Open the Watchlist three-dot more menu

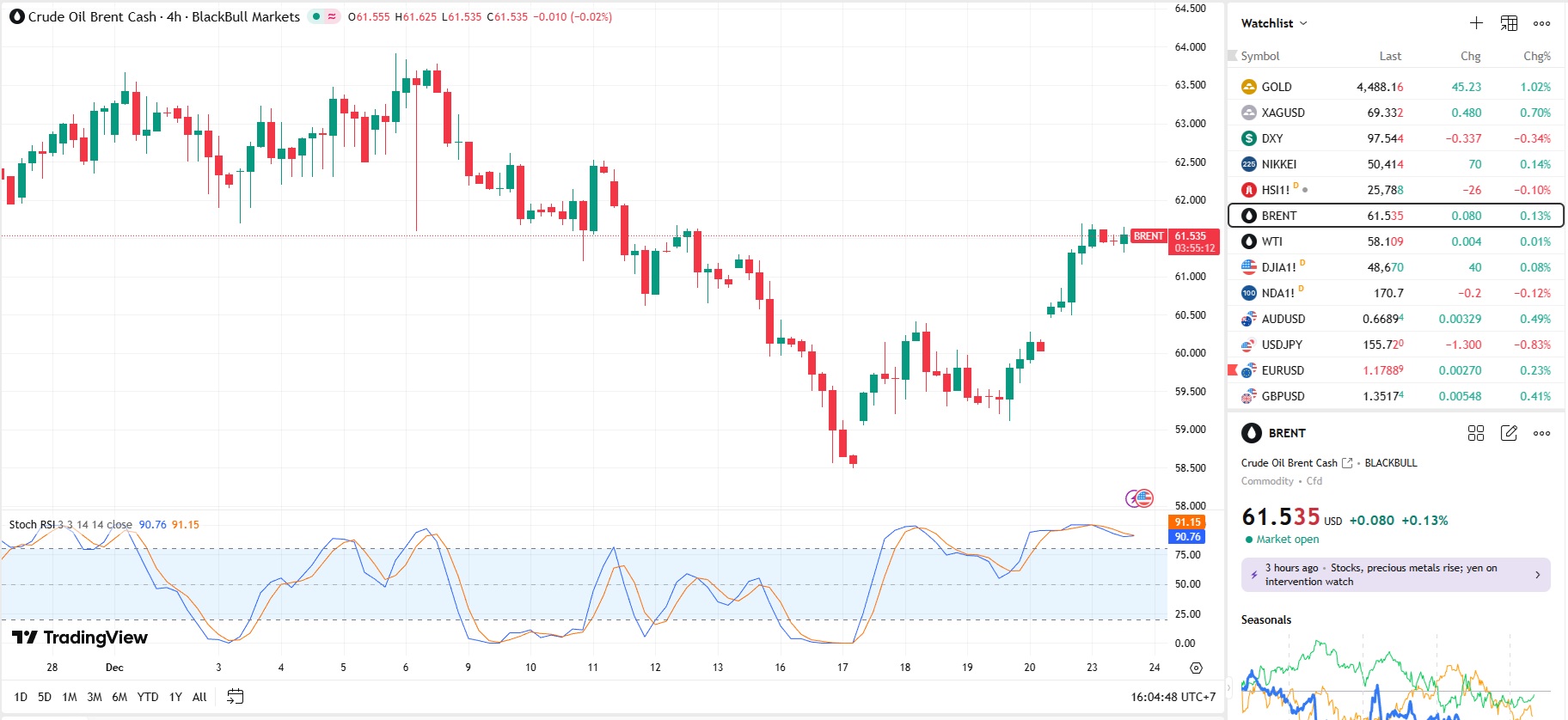tap(1541, 23)
